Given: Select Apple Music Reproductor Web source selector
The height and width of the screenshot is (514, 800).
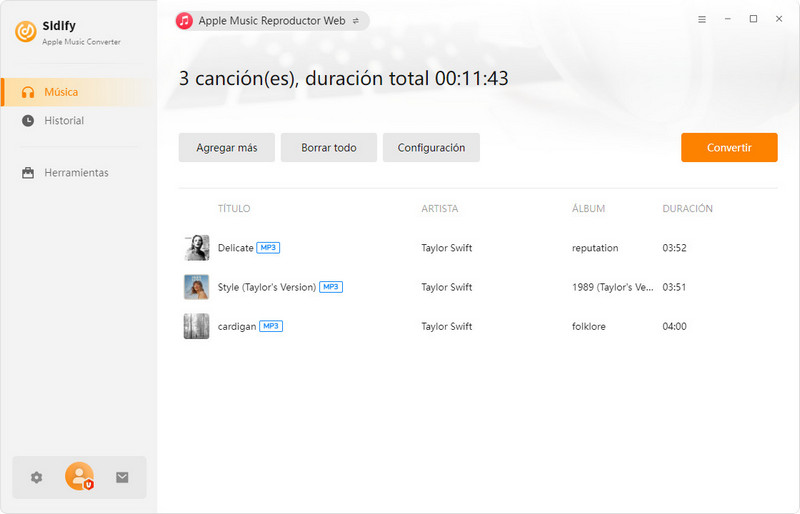Looking at the screenshot, I should (x=272, y=21).
